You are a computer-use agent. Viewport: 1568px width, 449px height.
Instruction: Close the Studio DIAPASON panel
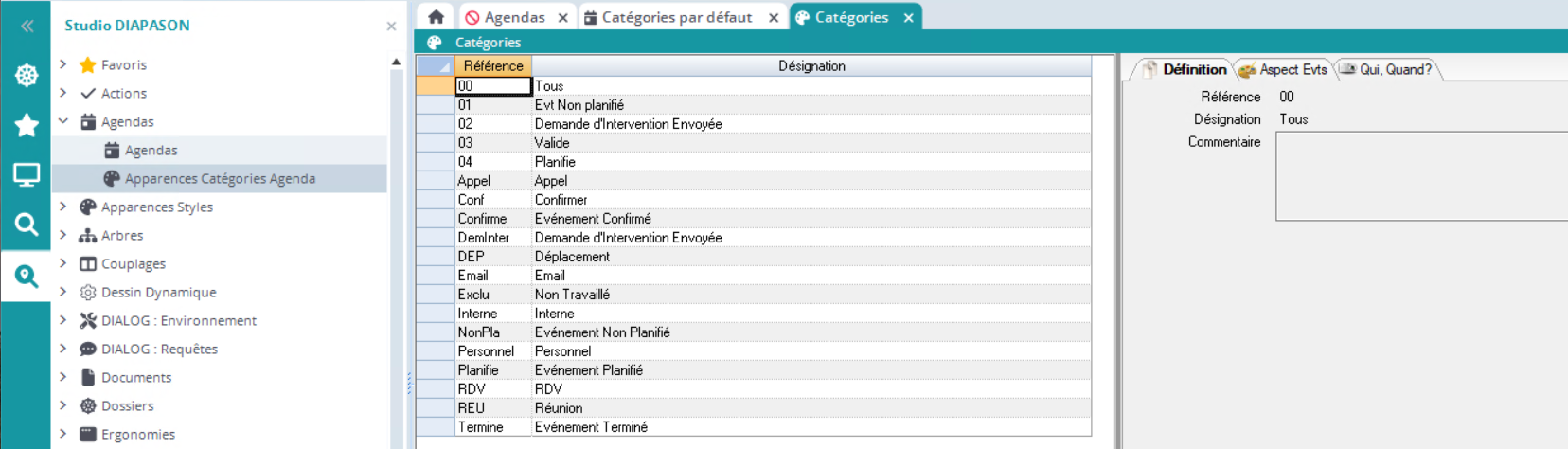(391, 27)
